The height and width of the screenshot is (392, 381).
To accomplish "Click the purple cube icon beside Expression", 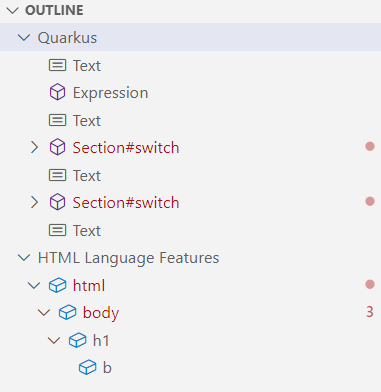I will pyautogui.click(x=57, y=92).
